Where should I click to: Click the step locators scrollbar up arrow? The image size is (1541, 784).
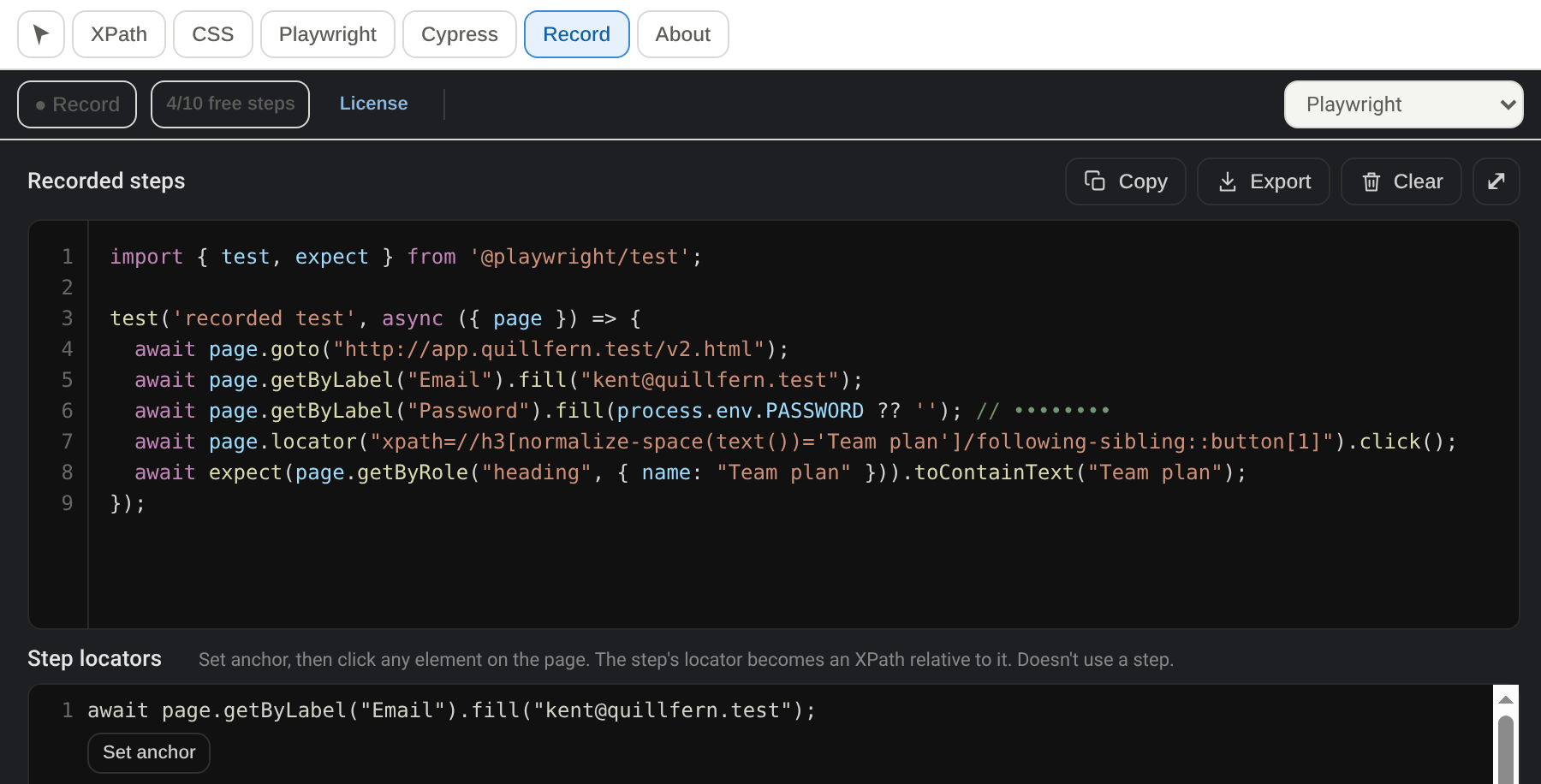click(x=1506, y=700)
